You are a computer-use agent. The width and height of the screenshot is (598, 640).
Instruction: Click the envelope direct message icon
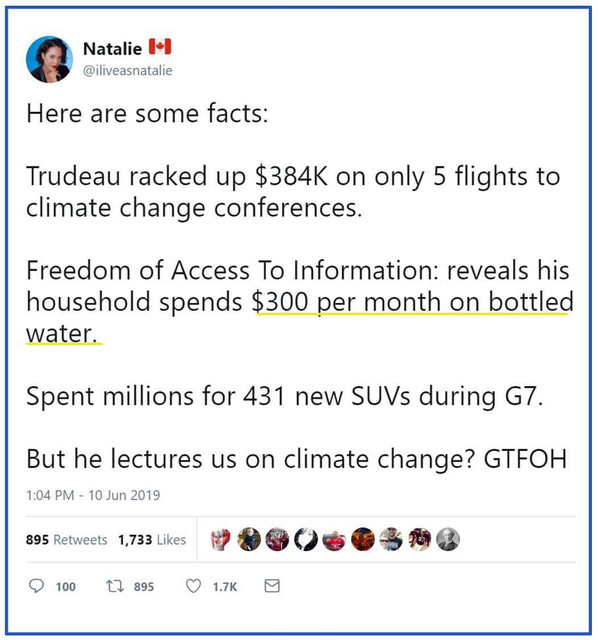272,586
